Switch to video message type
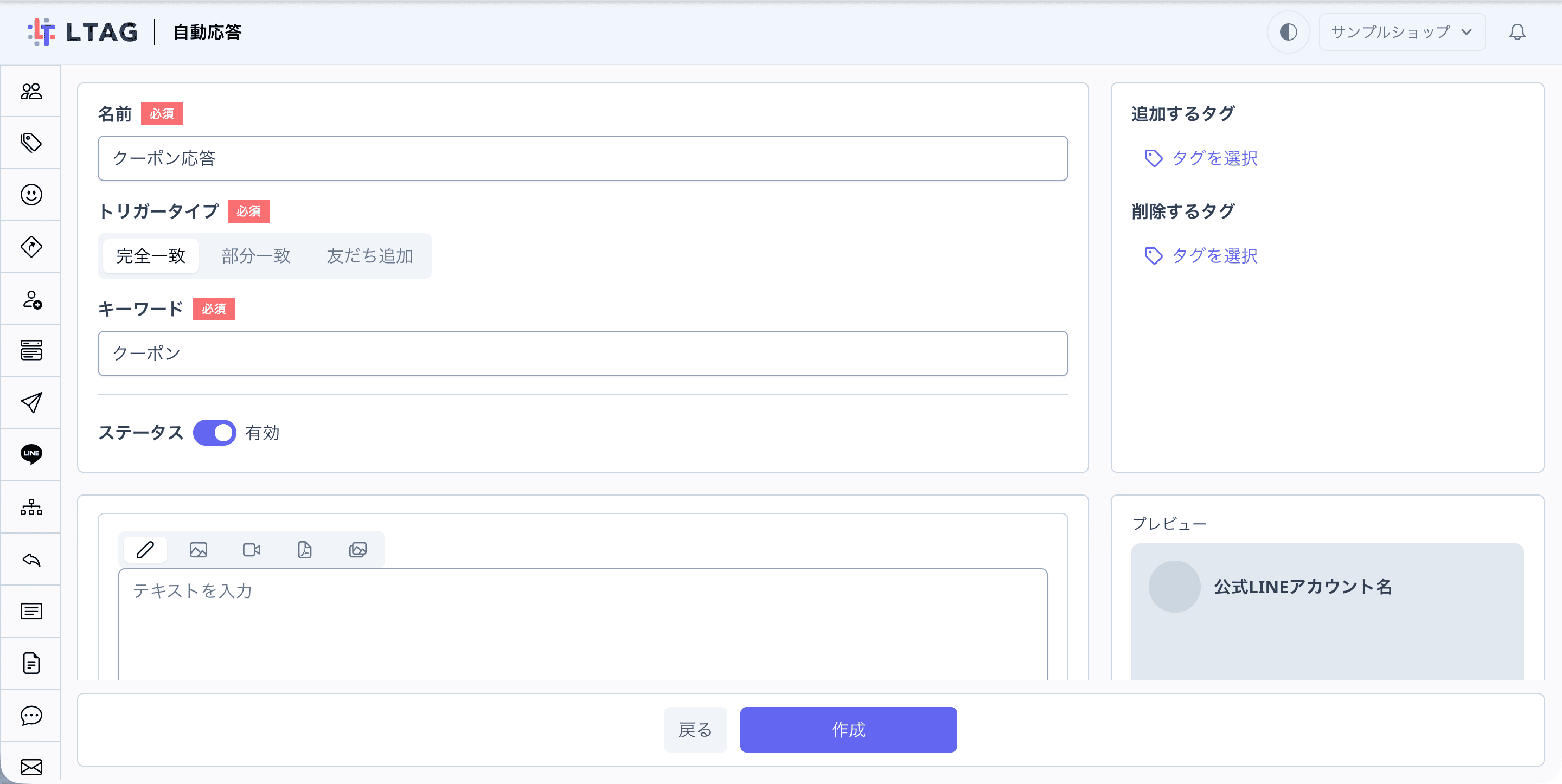 click(252, 550)
